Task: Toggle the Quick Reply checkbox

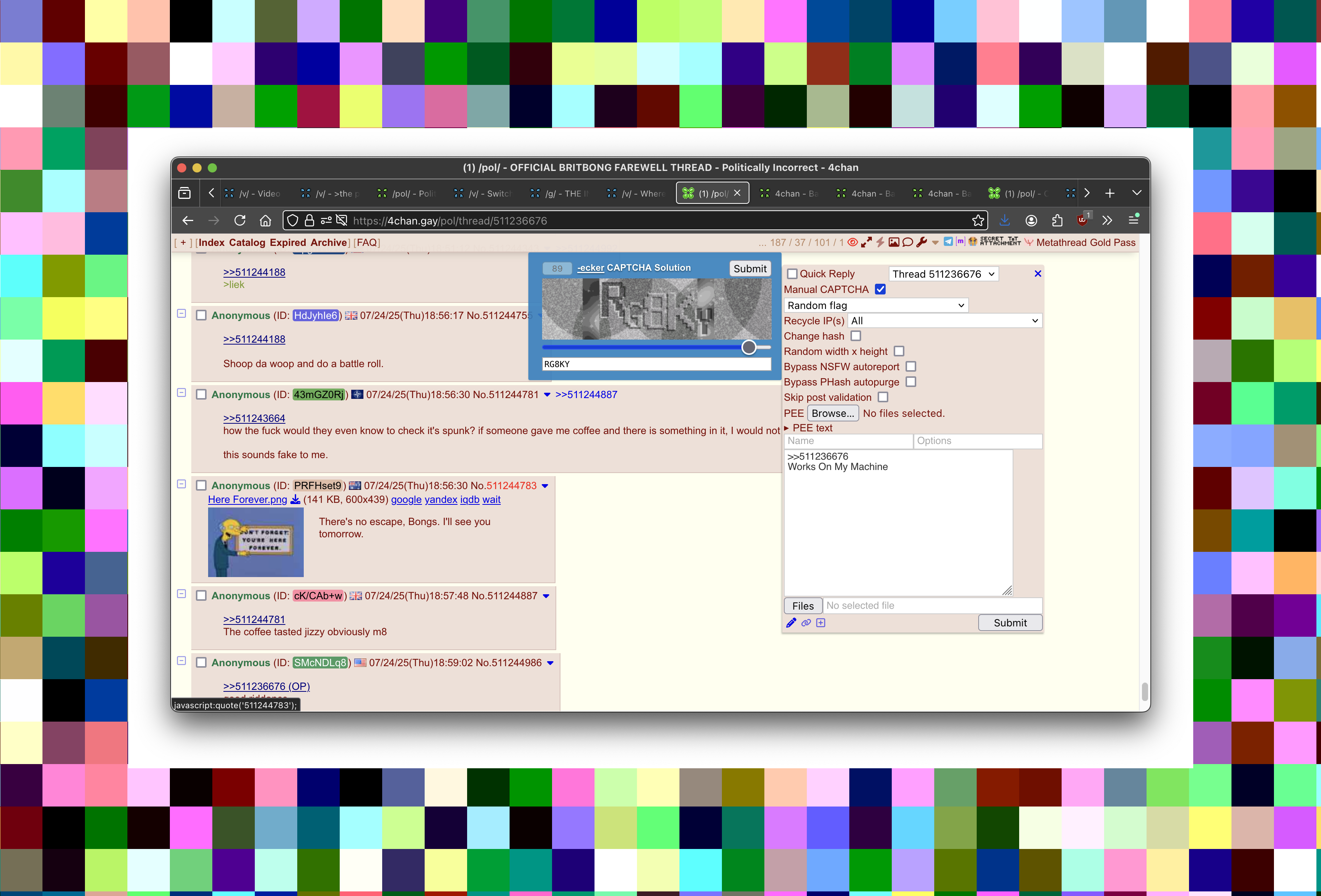Action: click(792, 274)
